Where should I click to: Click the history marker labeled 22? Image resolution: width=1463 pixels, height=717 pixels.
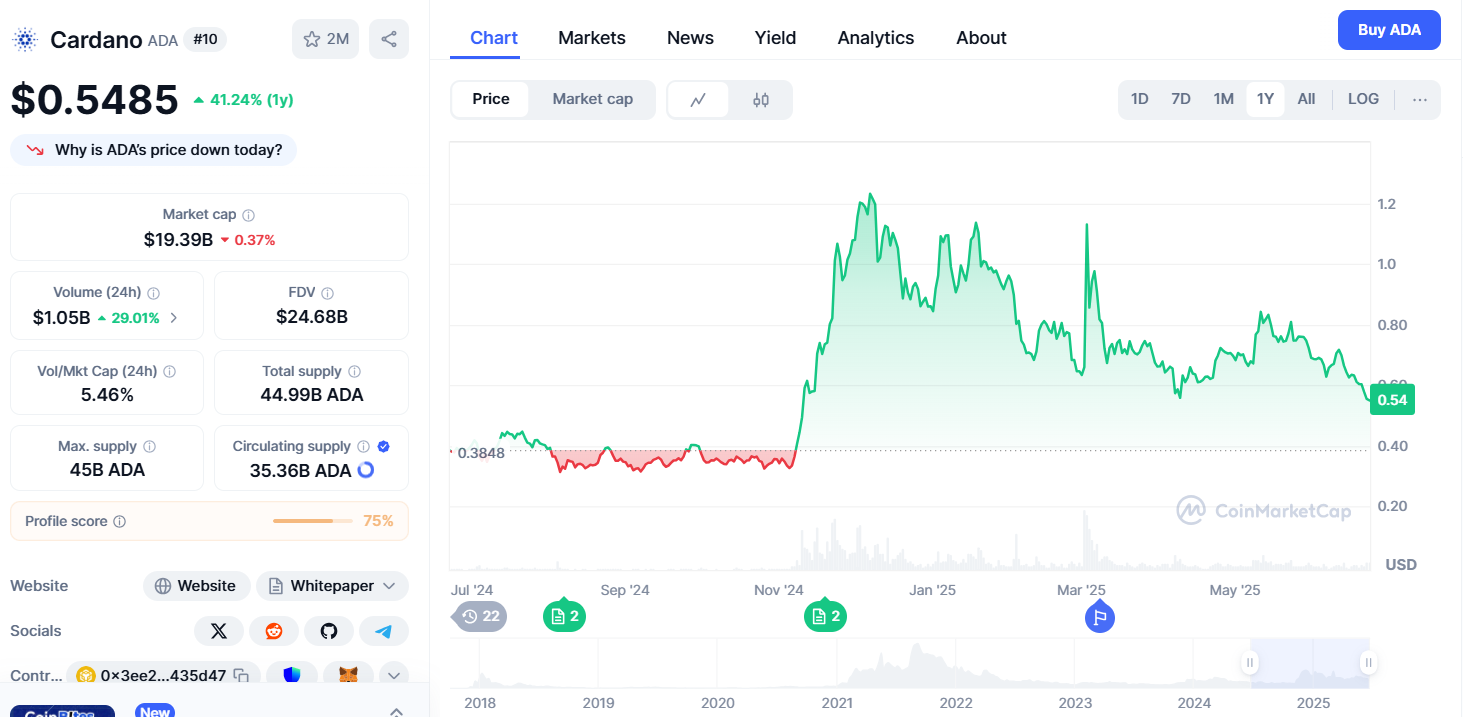point(481,616)
